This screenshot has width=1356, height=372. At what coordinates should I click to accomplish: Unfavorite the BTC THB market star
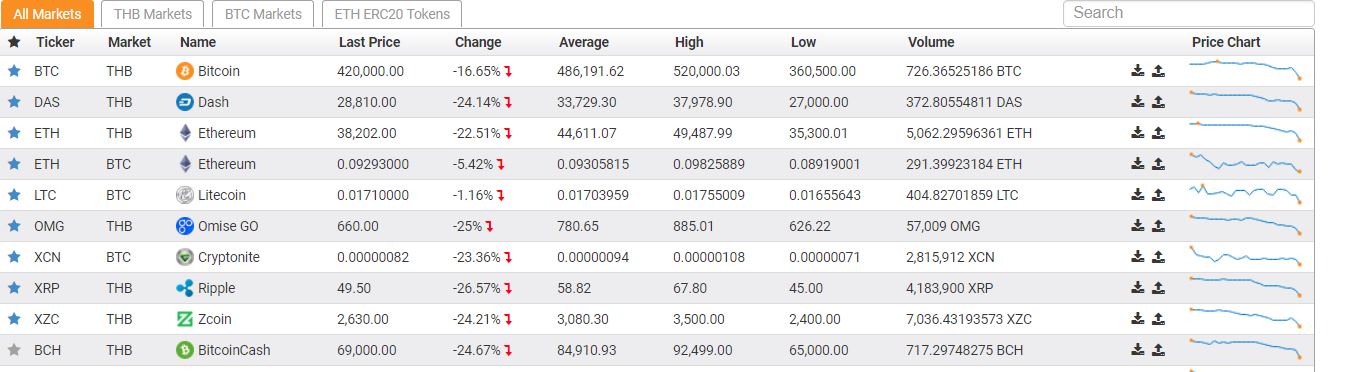pos(14,71)
